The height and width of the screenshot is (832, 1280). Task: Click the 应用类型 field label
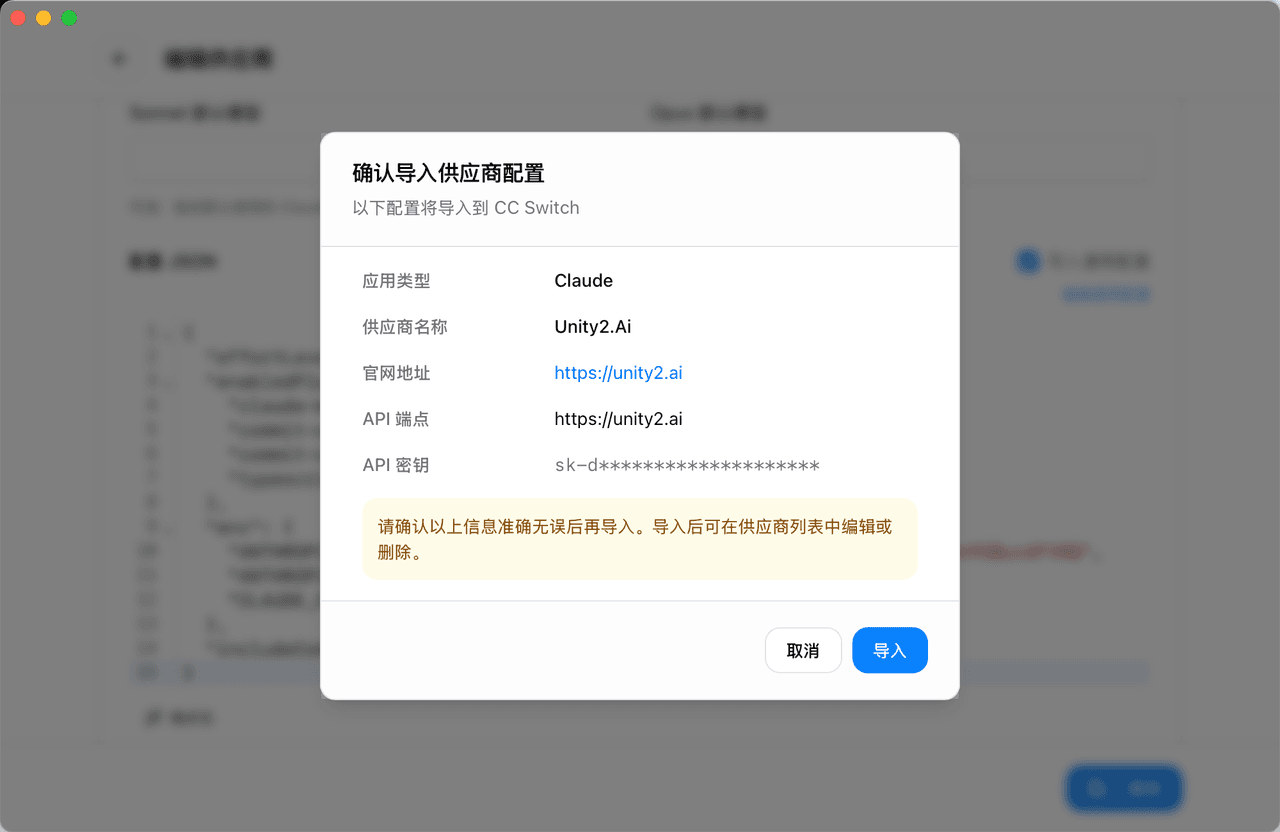pyautogui.click(x=397, y=281)
